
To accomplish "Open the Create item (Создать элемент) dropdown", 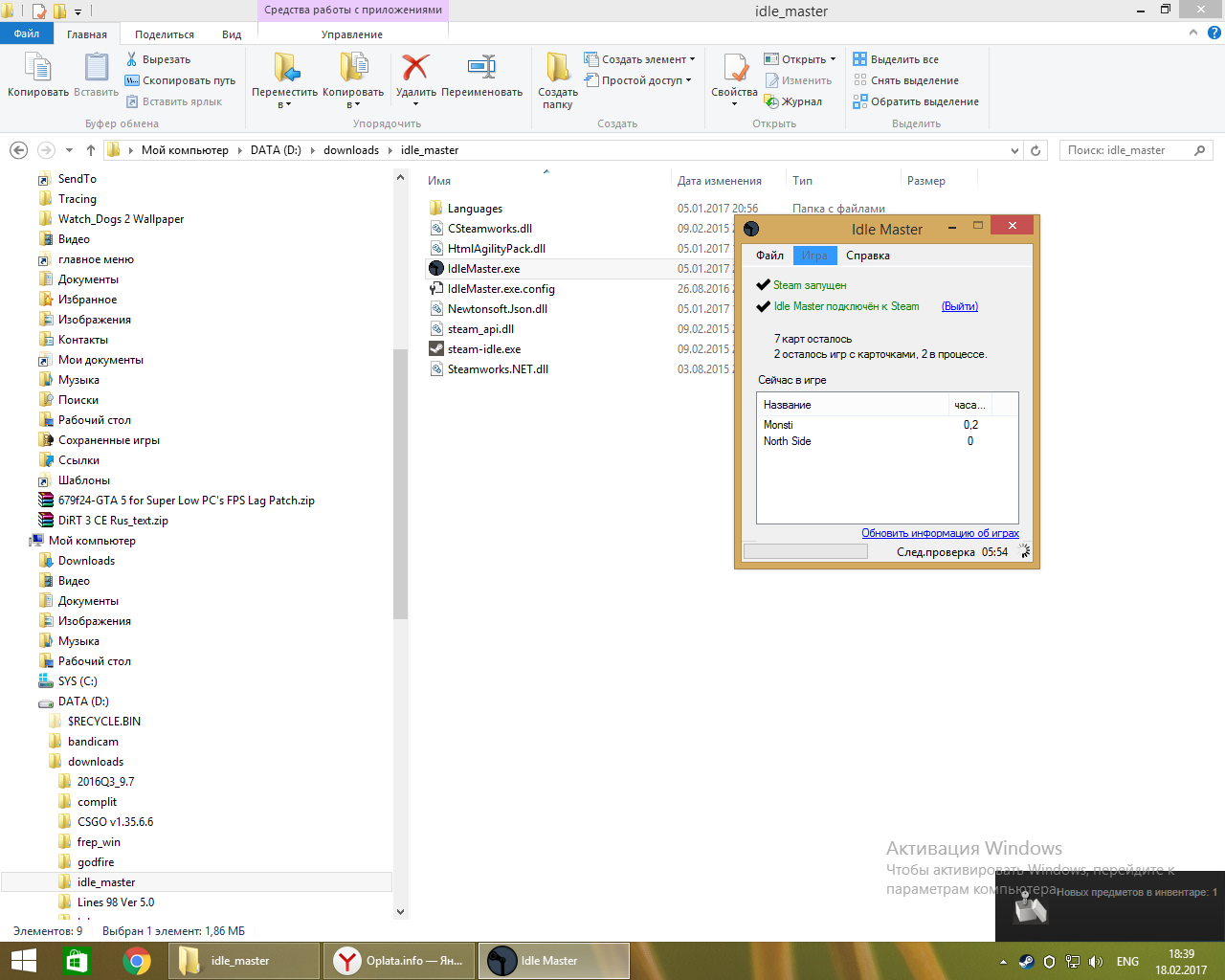I will point(639,59).
